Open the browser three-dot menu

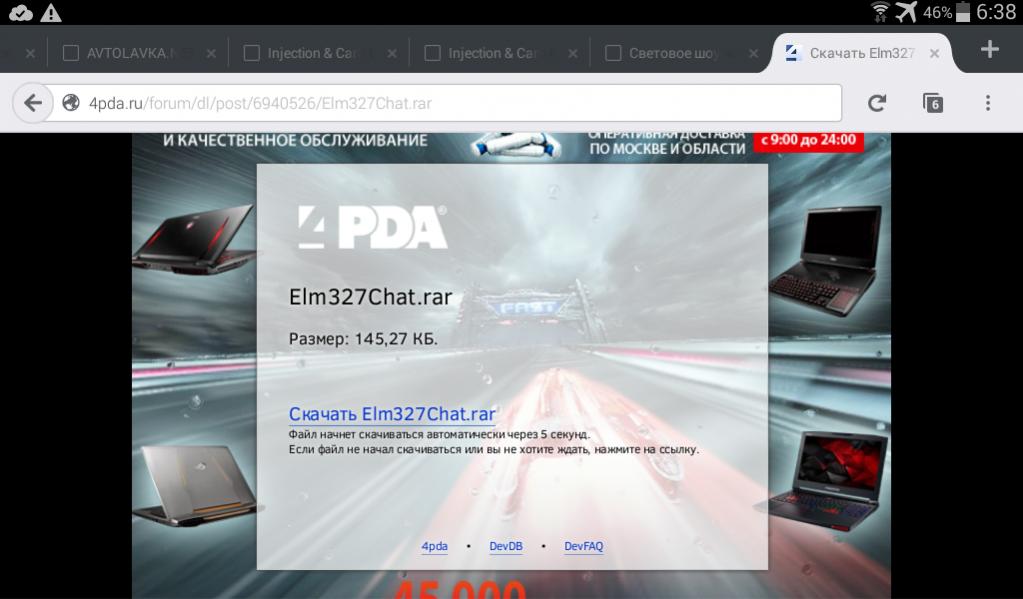[988, 103]
